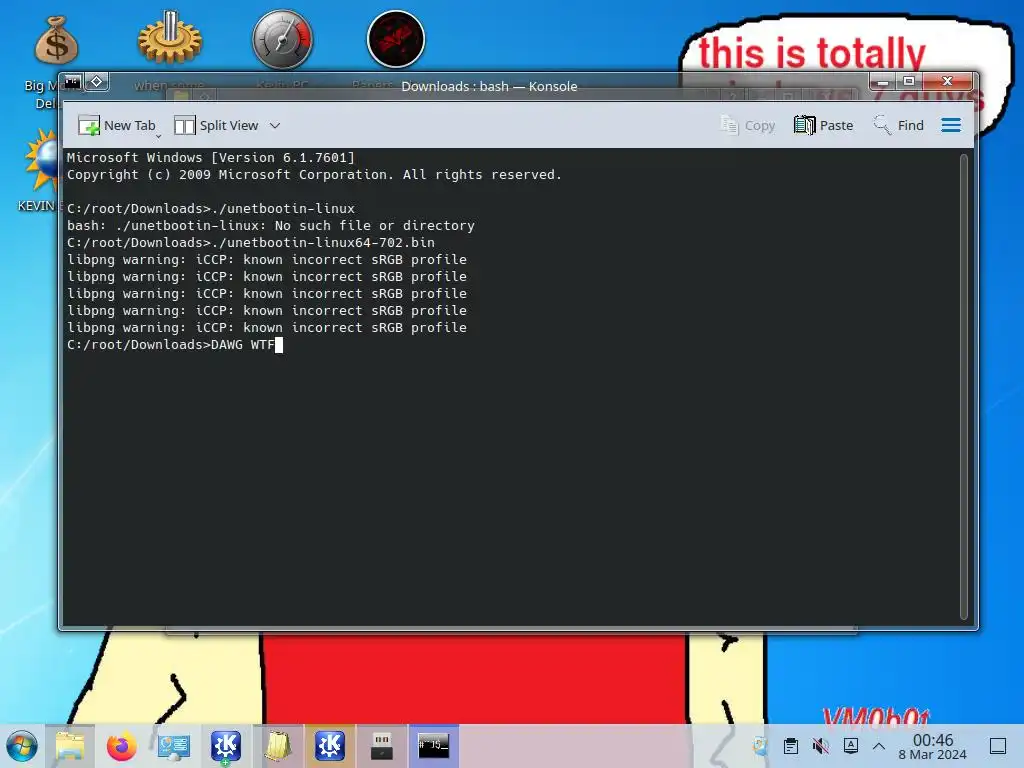Maximize the Konsole window
This screenshot has width=1024, height=768.
point(908,82)
